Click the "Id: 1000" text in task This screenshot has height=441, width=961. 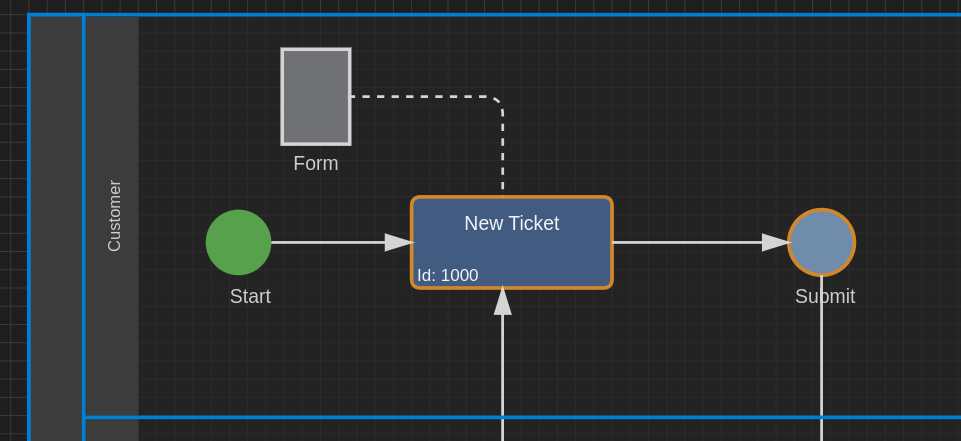447,276
